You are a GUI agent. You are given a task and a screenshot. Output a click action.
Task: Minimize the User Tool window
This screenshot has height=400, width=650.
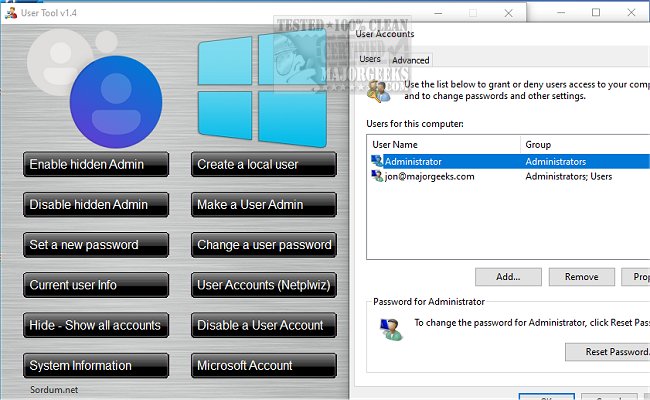coord(438,13)
